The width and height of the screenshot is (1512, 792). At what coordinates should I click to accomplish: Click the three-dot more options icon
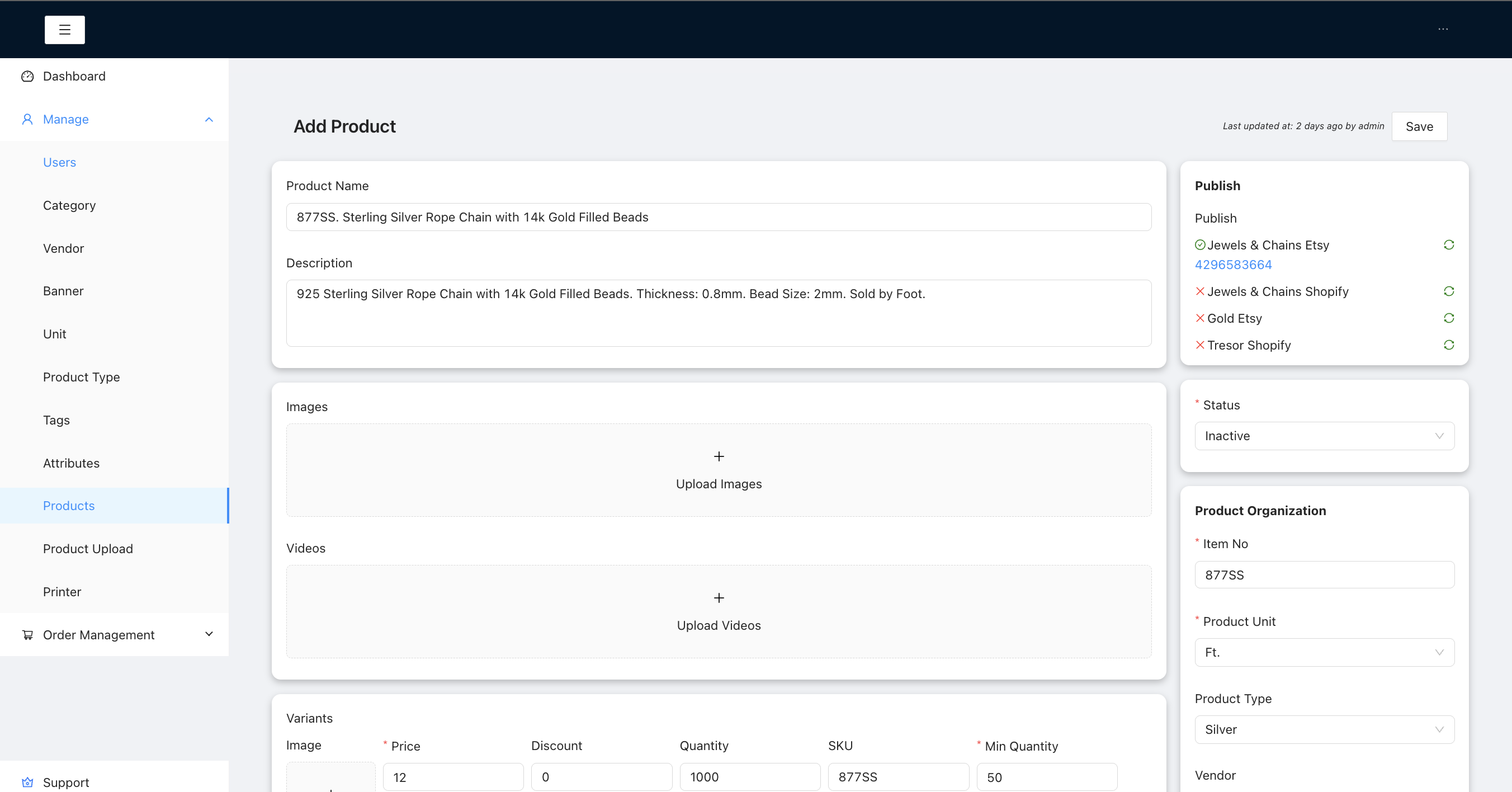(x=1443, y=29)
